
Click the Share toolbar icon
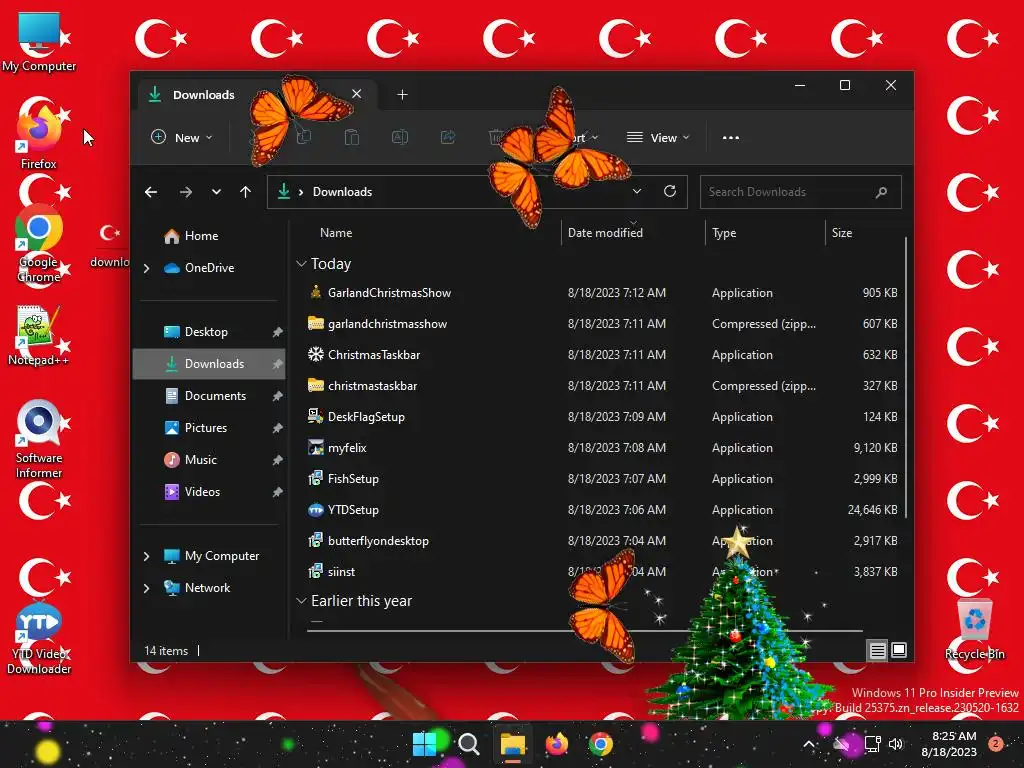tap(448, 137)
